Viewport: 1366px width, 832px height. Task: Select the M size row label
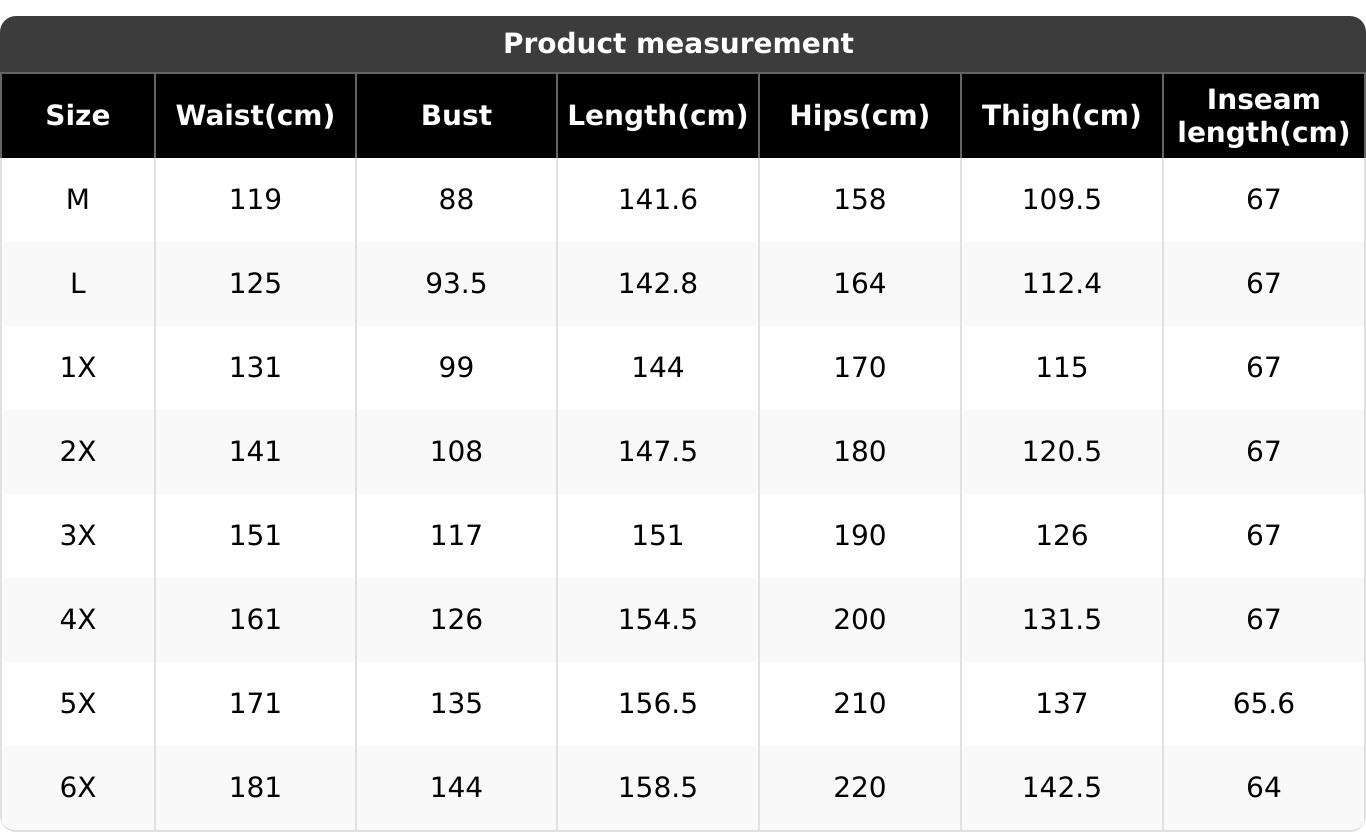click(x=78, y=200)
